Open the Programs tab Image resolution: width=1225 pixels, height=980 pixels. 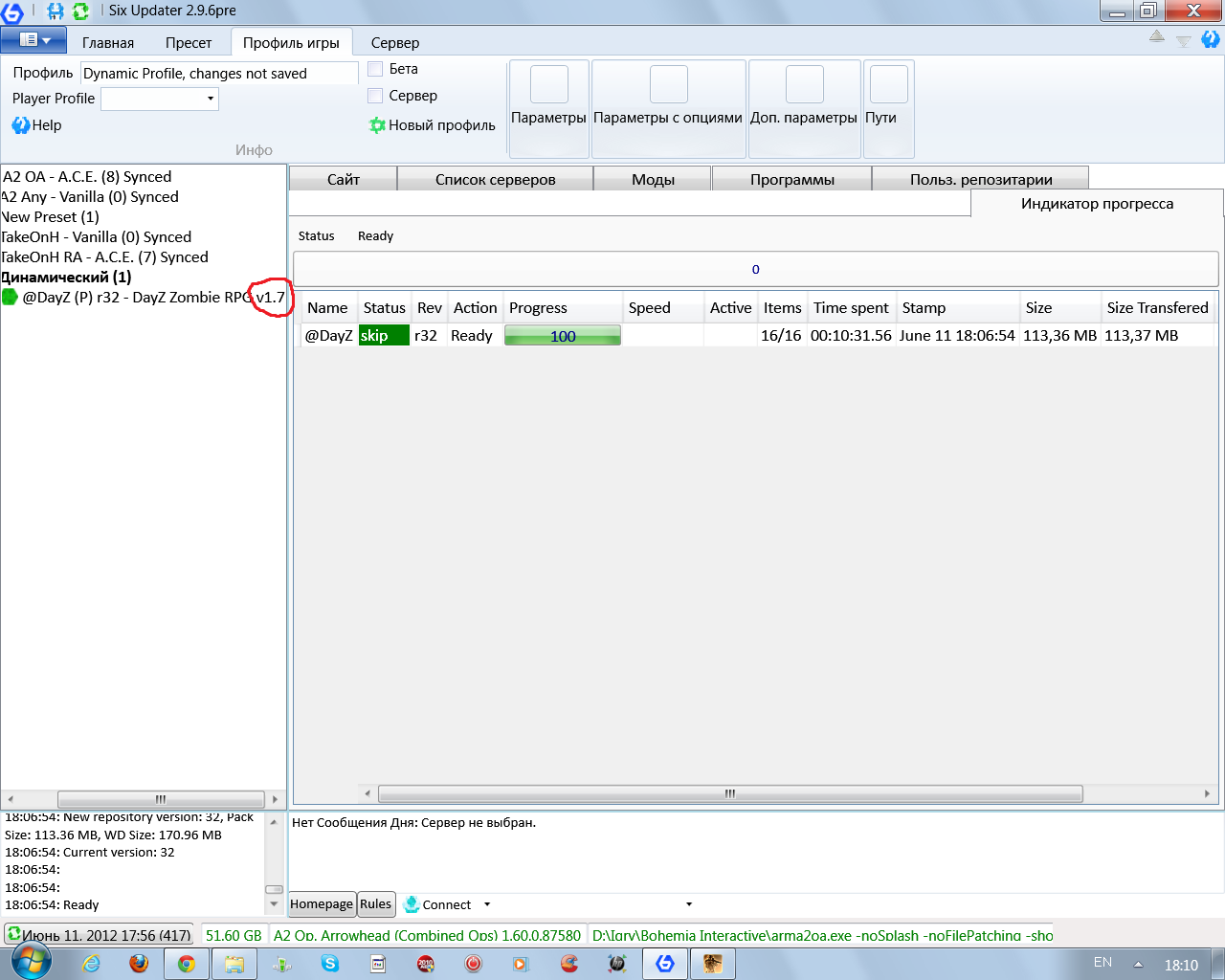(x=792, y=179)
